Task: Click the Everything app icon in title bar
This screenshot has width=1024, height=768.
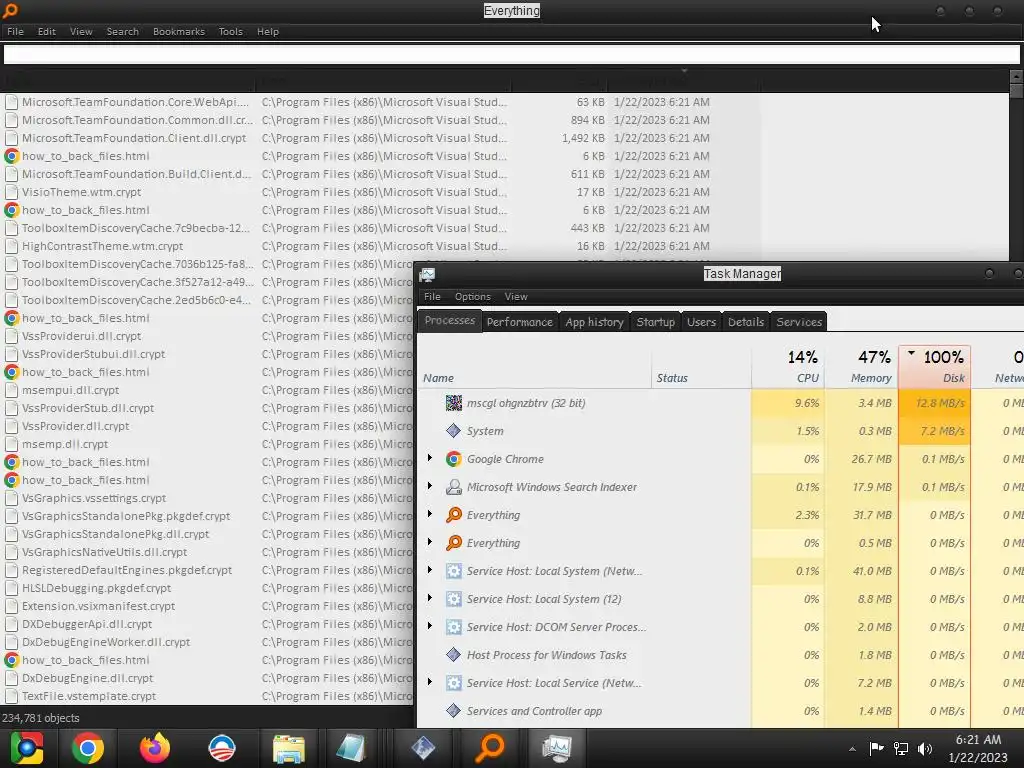Action: click(10, 10)
